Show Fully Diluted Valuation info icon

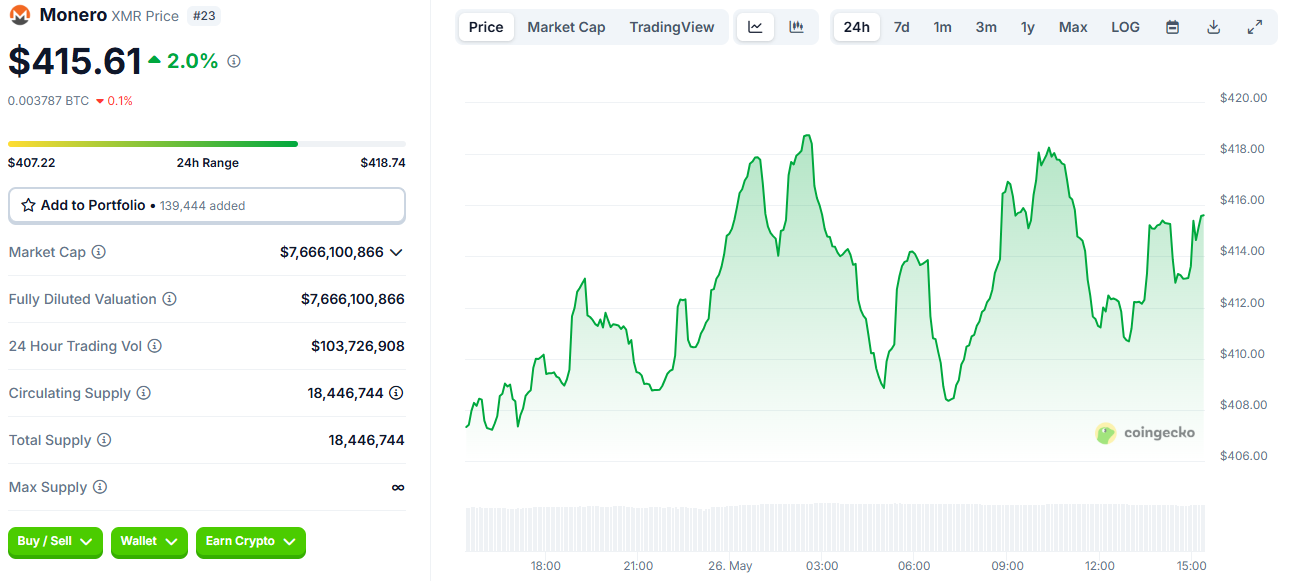click(x=169, y=299)
